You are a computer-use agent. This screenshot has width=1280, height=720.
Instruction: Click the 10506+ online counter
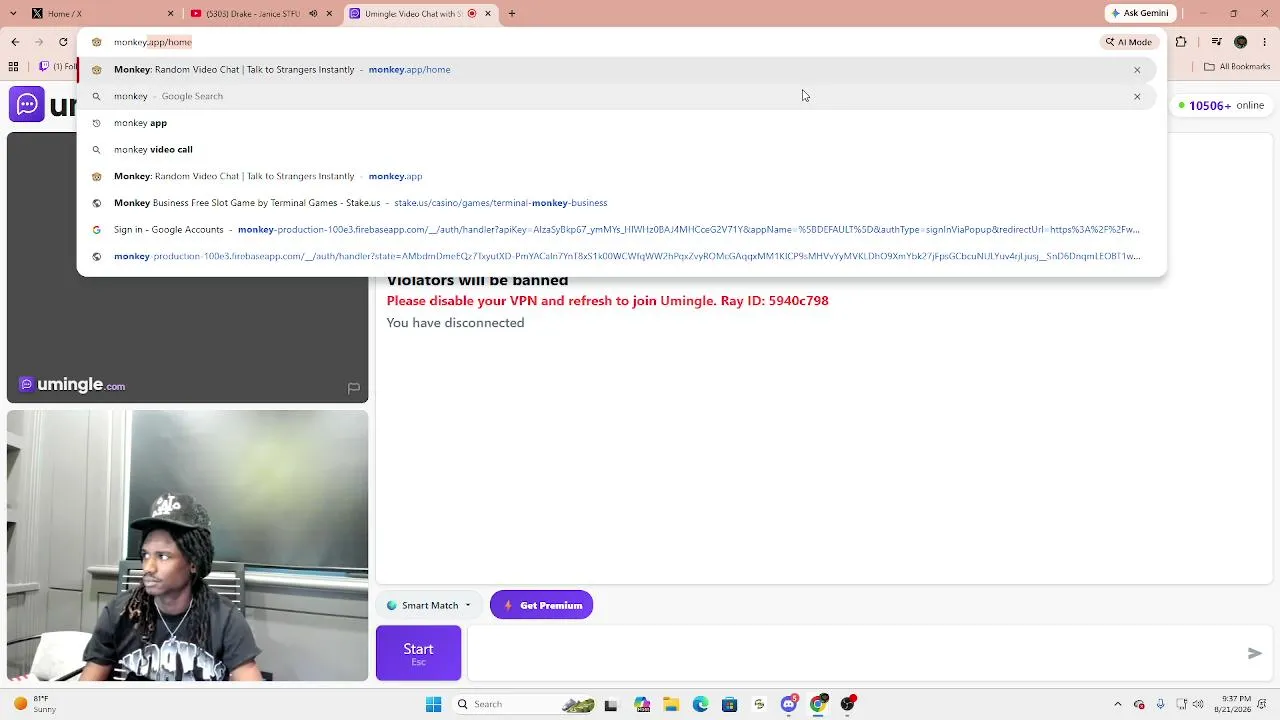click(1221, 105)
